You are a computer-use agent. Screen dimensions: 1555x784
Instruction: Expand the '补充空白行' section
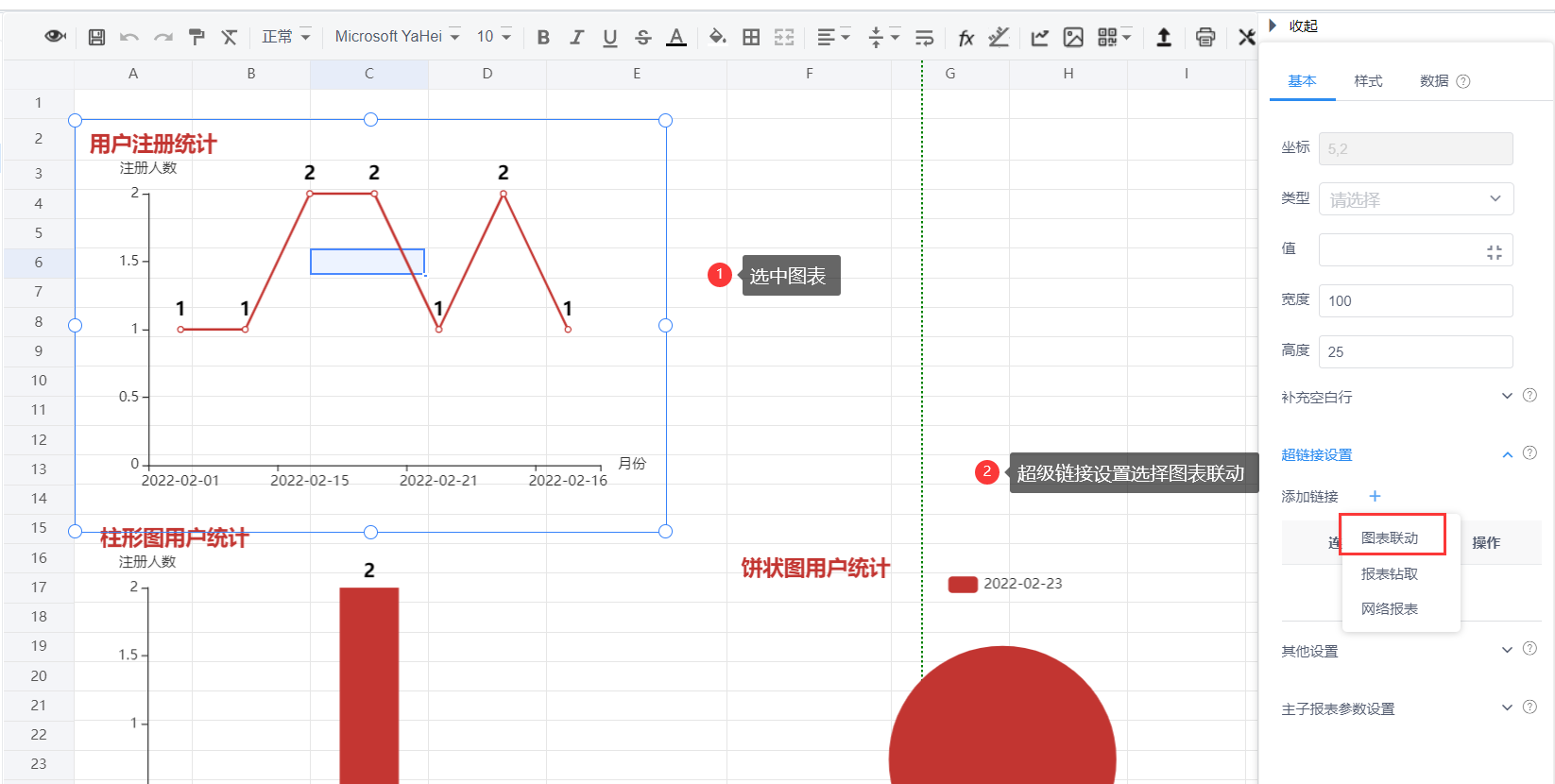click(x=1507, y=396)
